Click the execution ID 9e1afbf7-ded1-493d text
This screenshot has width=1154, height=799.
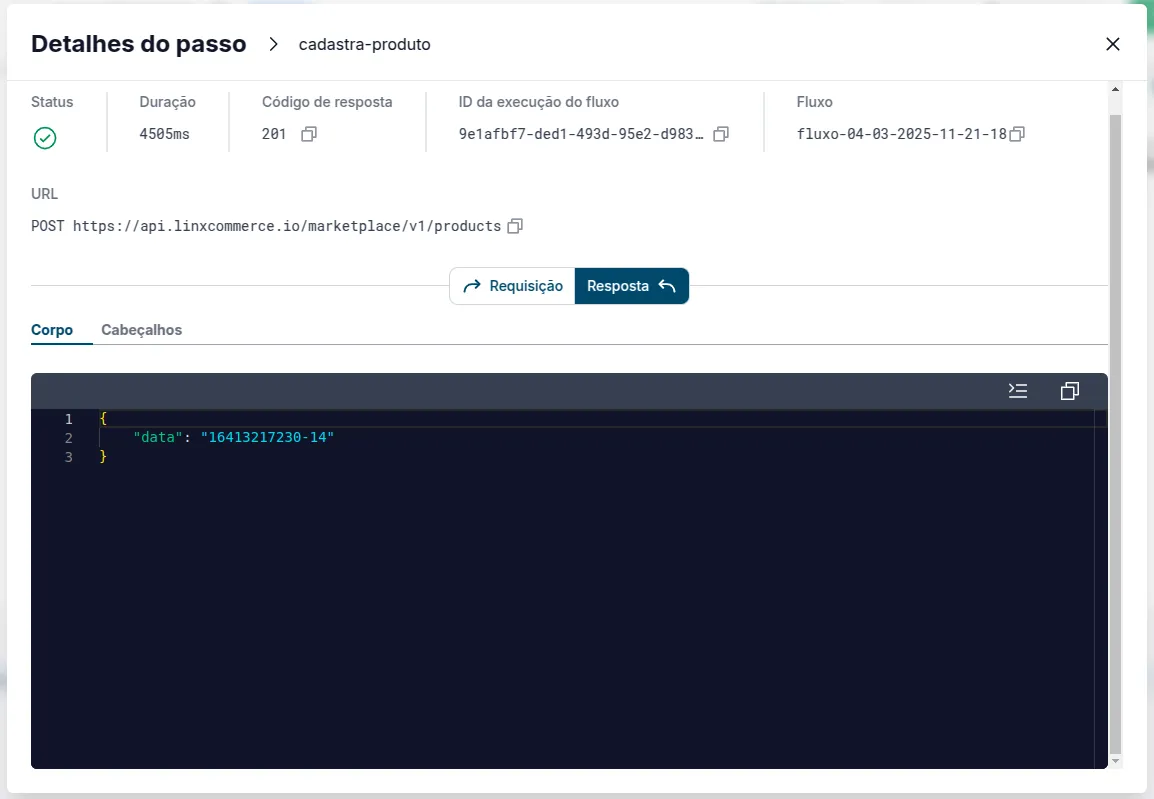tap(581, 134)
